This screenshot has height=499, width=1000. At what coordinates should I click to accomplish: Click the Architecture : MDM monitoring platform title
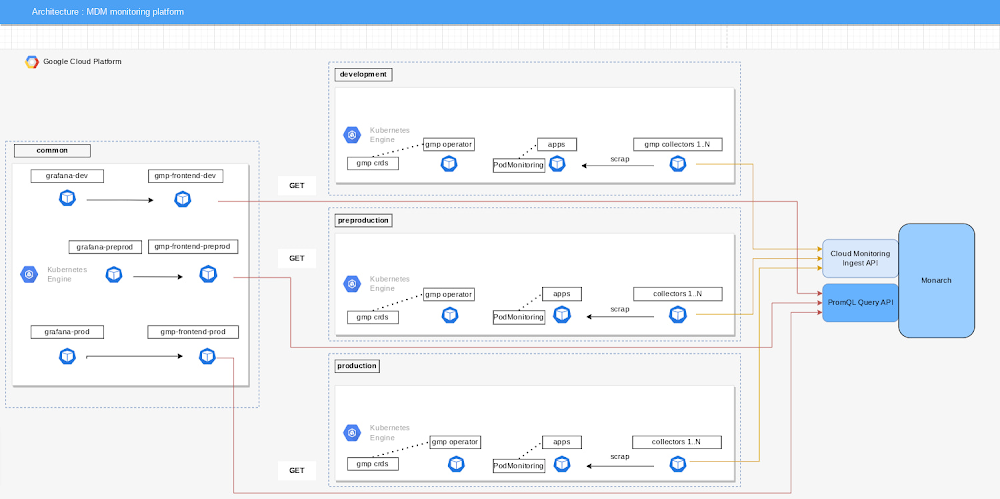pyautogui.click(x=107, y=12)
